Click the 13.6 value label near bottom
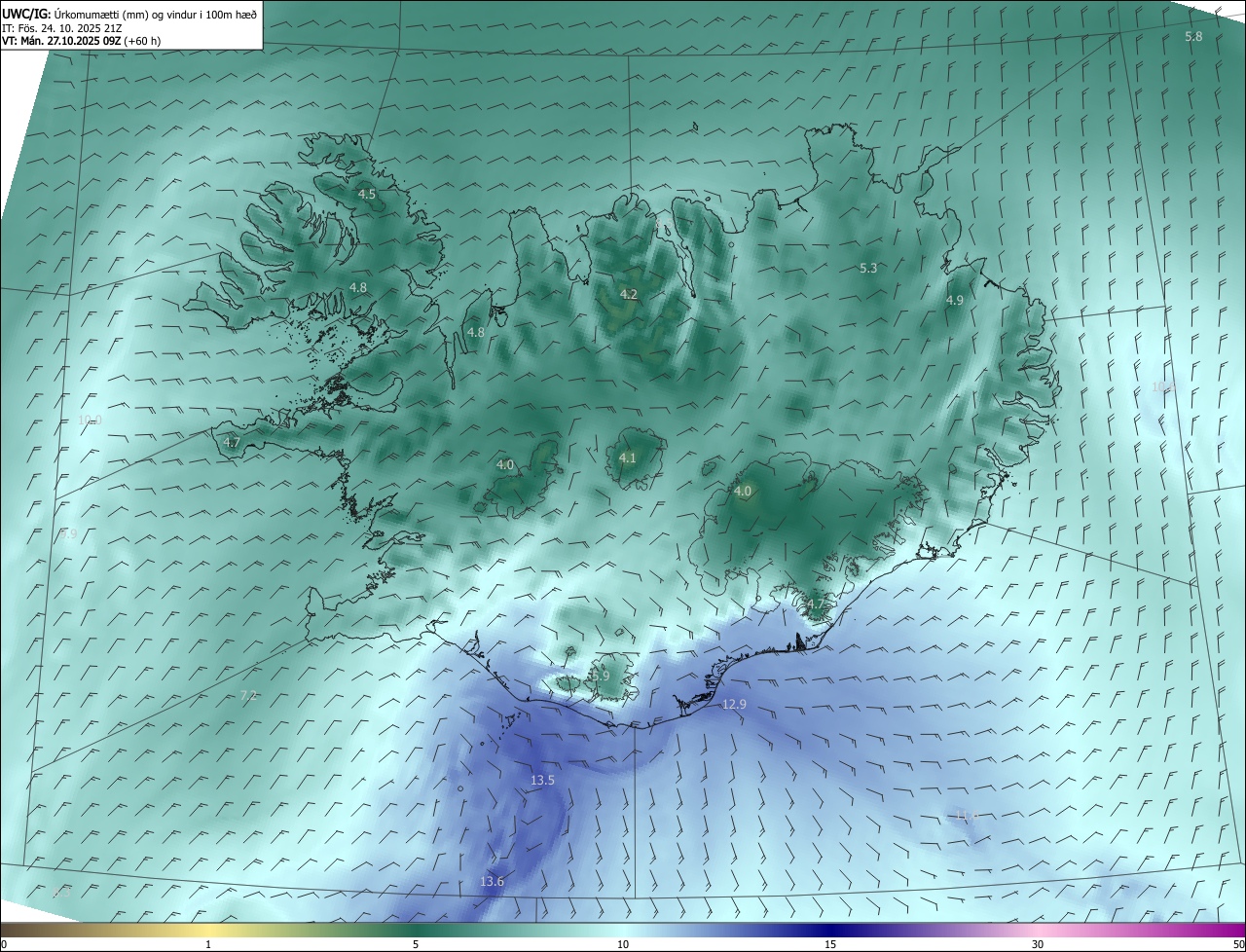The image size is (1246, 952). (x=492, y=882)
